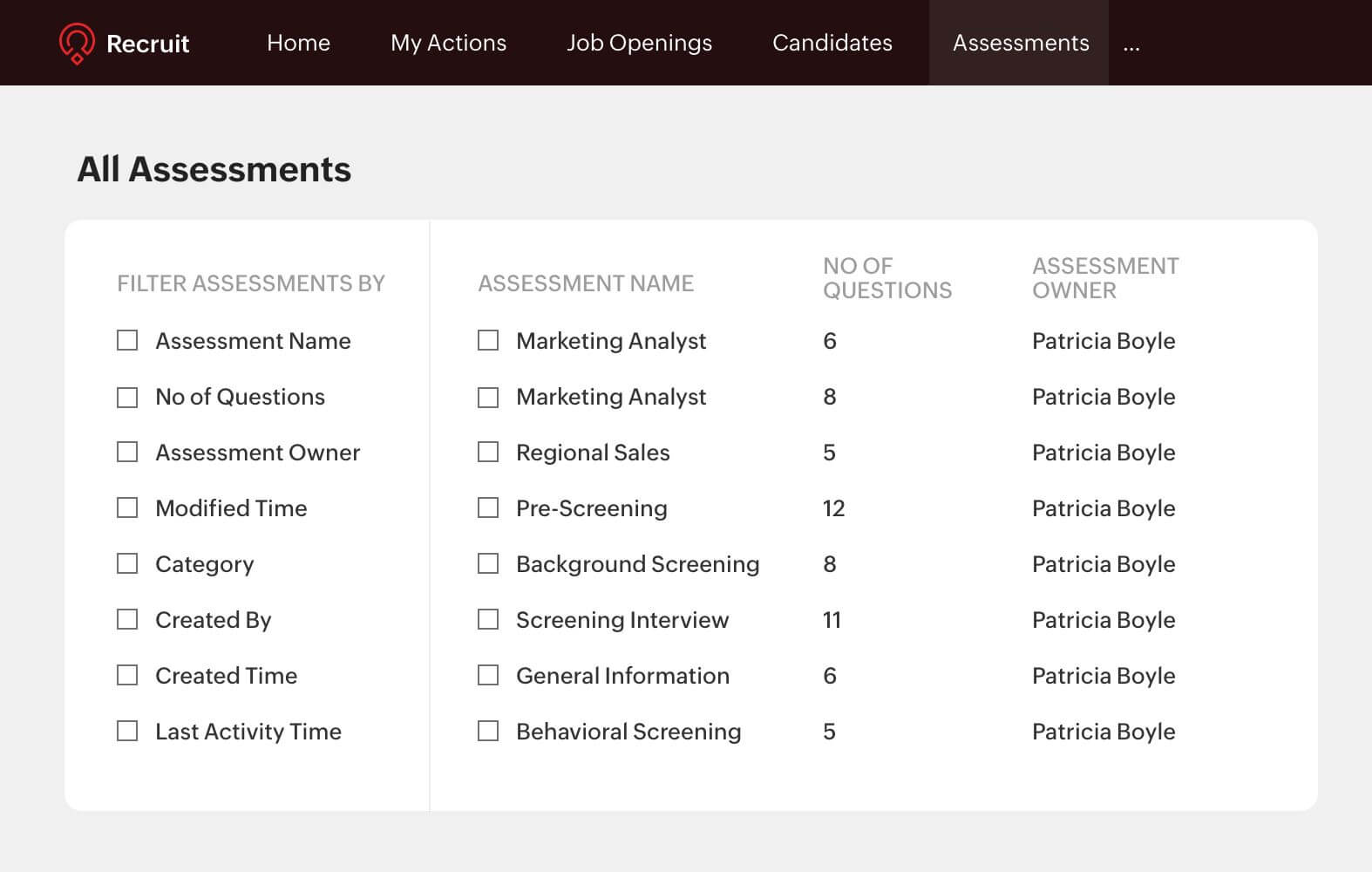Go to My Actions tab
The height and width of the screenshot is (872, 1372).
pos(448,43)
